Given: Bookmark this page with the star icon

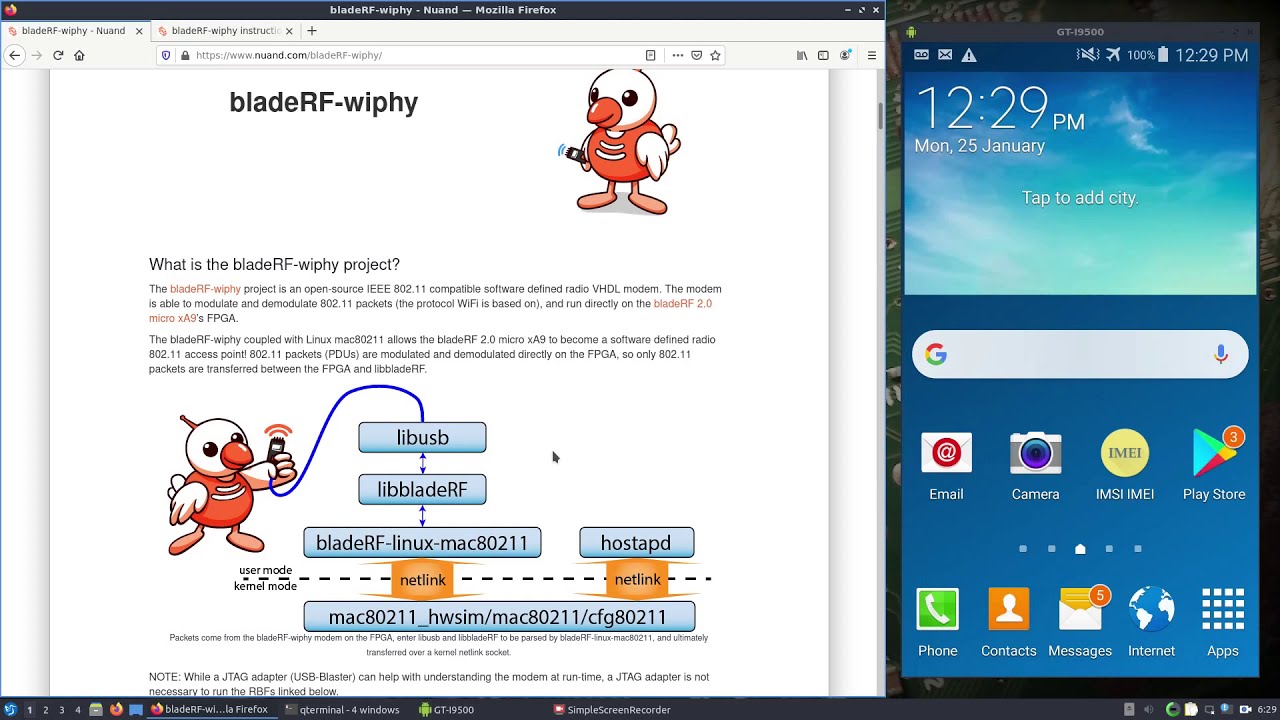Looking at the screenshot, I should (x=715, y=55).
